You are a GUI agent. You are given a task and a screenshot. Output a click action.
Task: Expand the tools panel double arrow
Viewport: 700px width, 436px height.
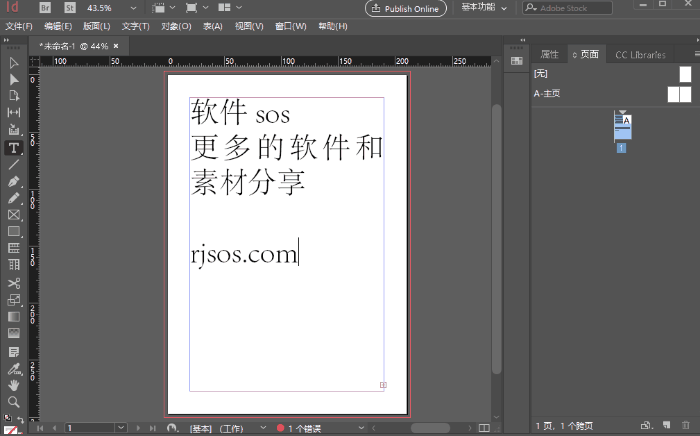click(6, 40)
